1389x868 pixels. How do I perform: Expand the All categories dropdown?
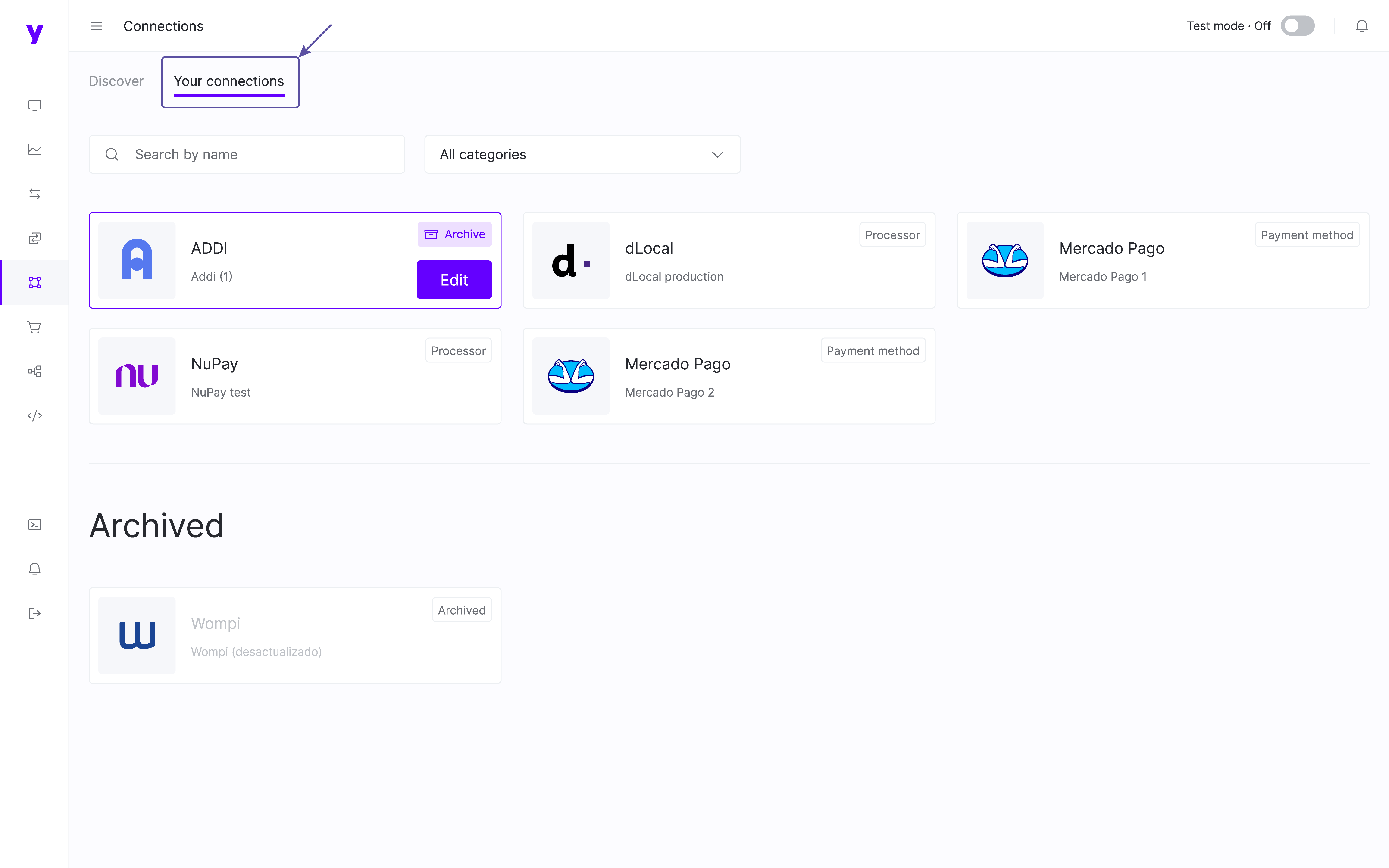pyautogui.click(x=582, y=154)
